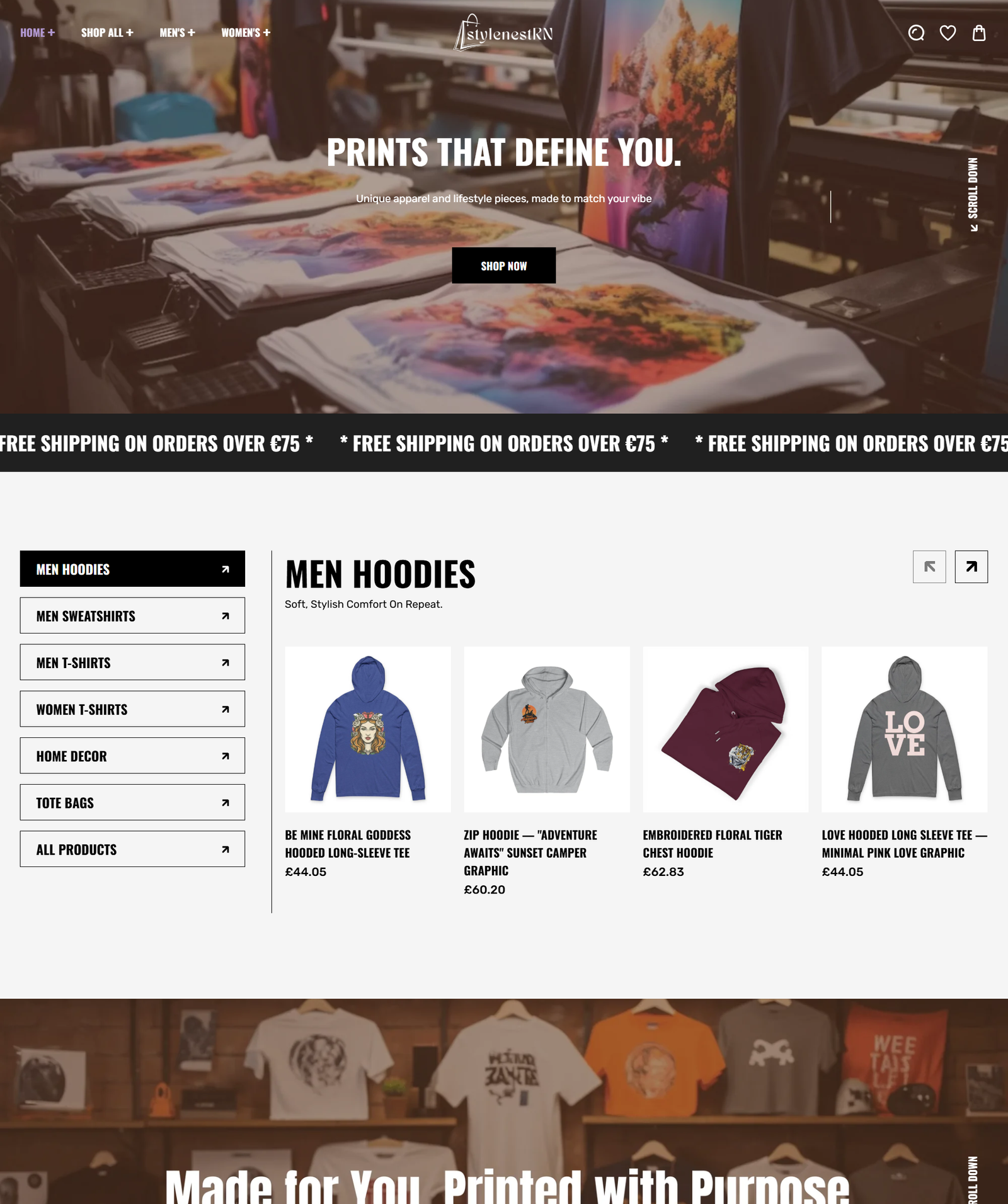Open the wishlist heart icon
The height and width of the screenshot is (1204, 1008).
(948, 33)
